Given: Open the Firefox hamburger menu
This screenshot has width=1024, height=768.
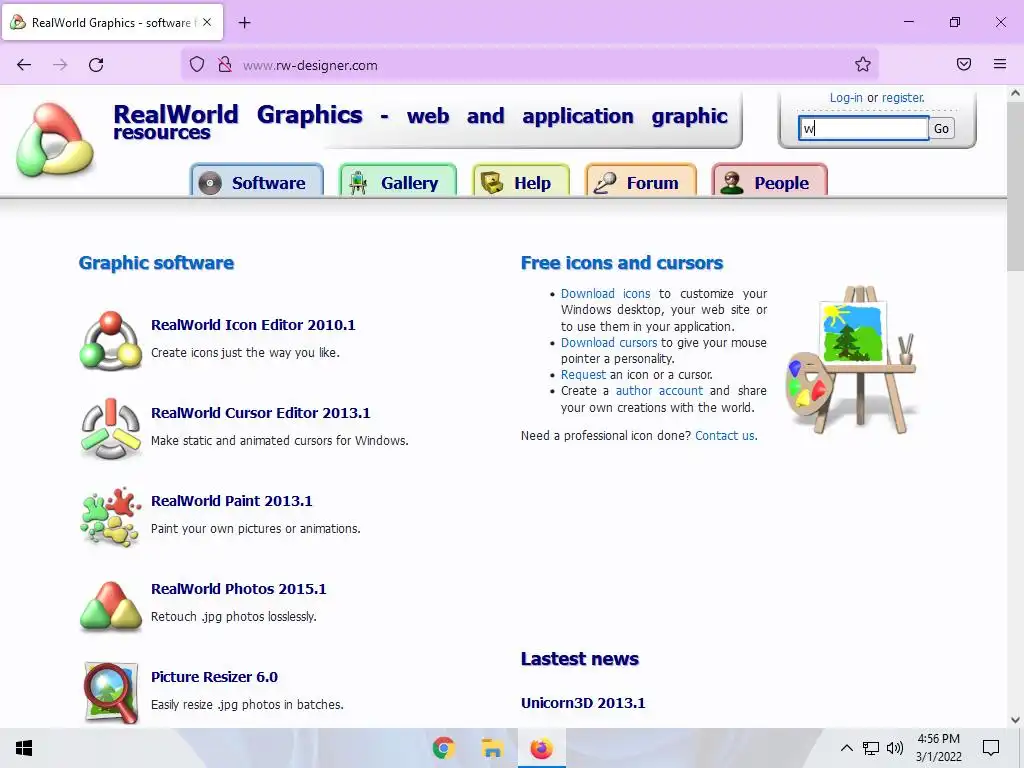Looking at the screenshot, I should click(1000, 64).
